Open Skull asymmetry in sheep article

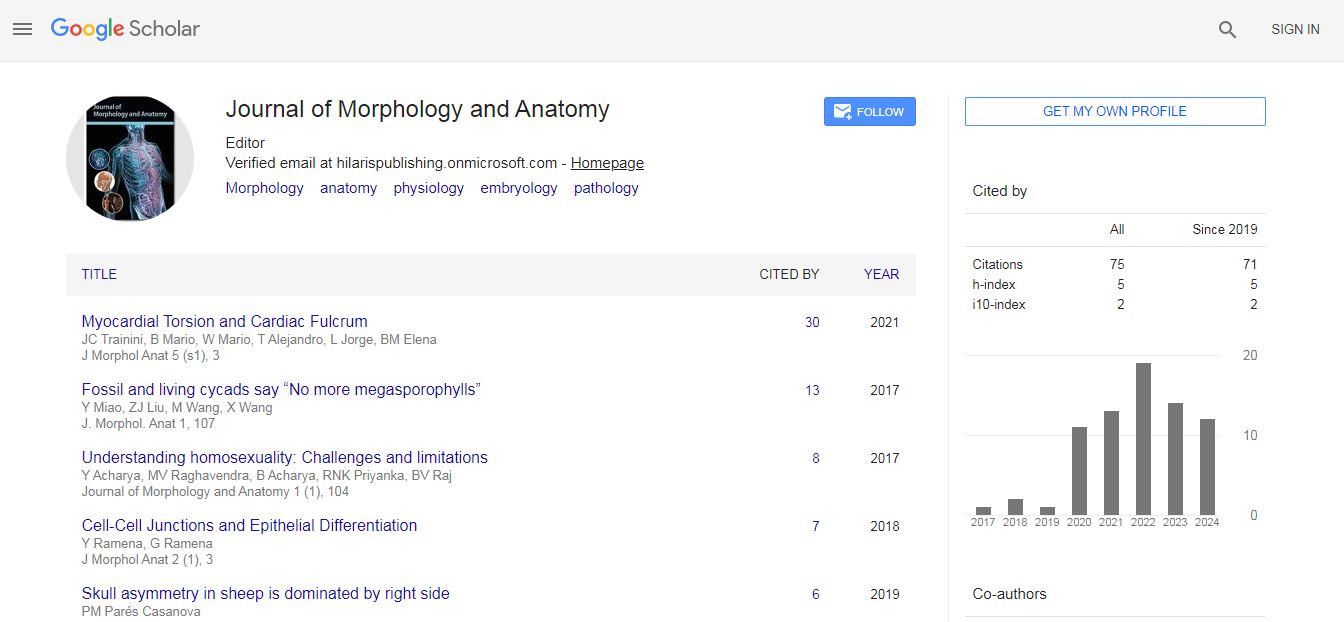[265, 594]
